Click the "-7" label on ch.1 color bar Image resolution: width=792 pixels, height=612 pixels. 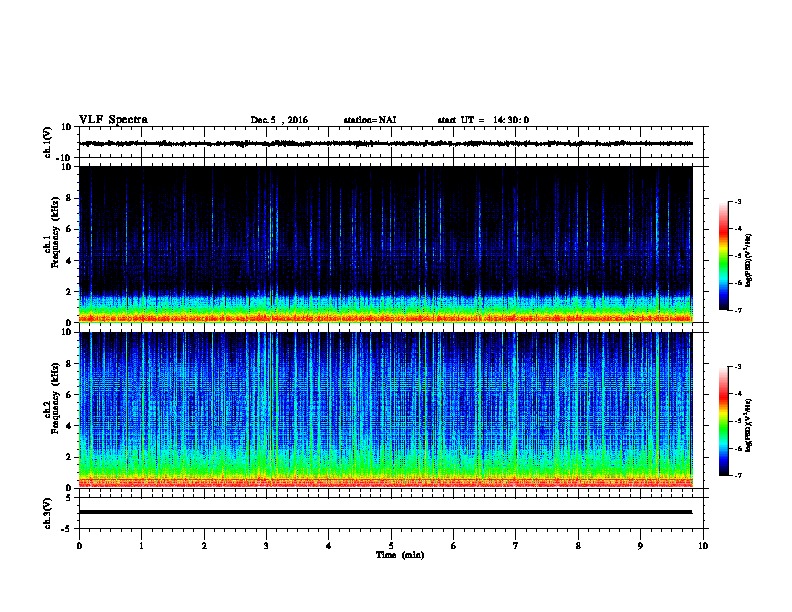[x=737, y=310]
